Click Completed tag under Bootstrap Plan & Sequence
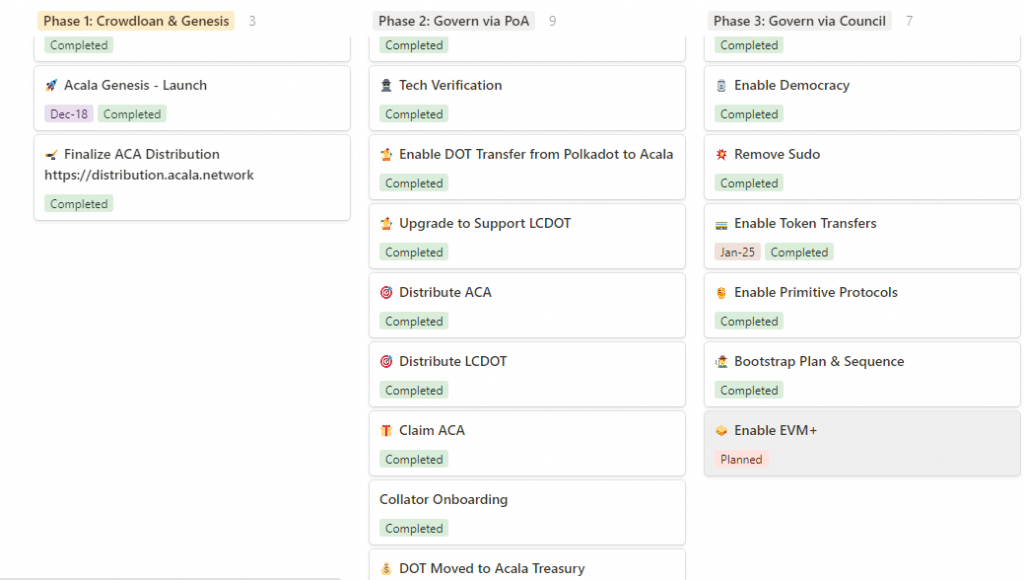 tap(749, 391)
